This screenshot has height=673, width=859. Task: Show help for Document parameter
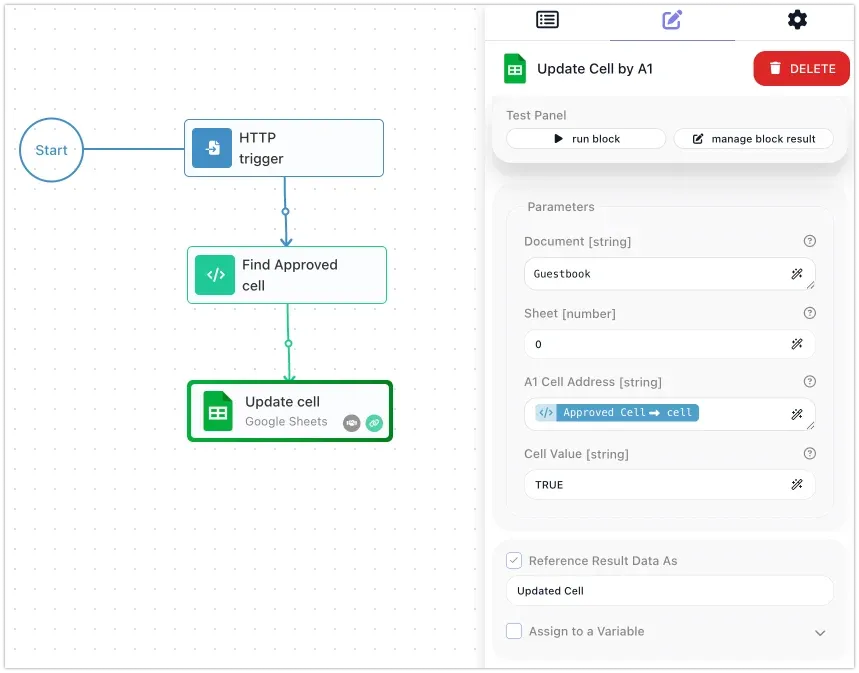tap(809, 241)
